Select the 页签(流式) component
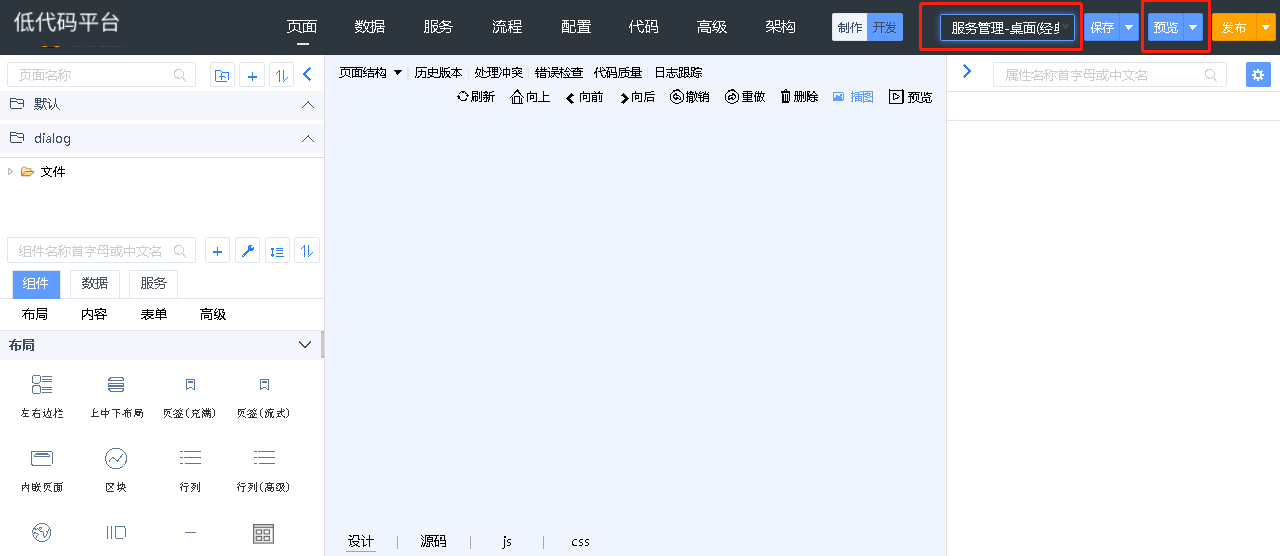 pyautogui.click(x=264, y=395)
